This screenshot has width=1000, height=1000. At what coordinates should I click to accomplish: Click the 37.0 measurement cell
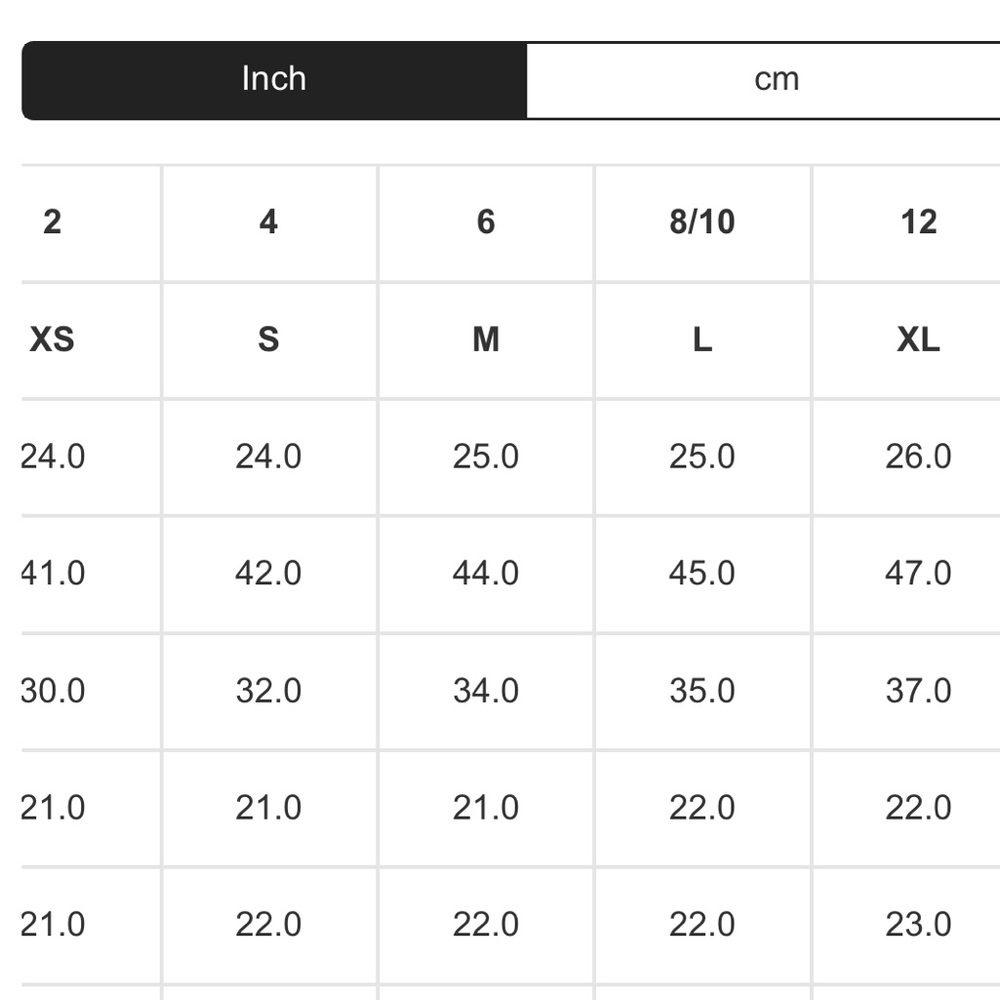point(918,691)
